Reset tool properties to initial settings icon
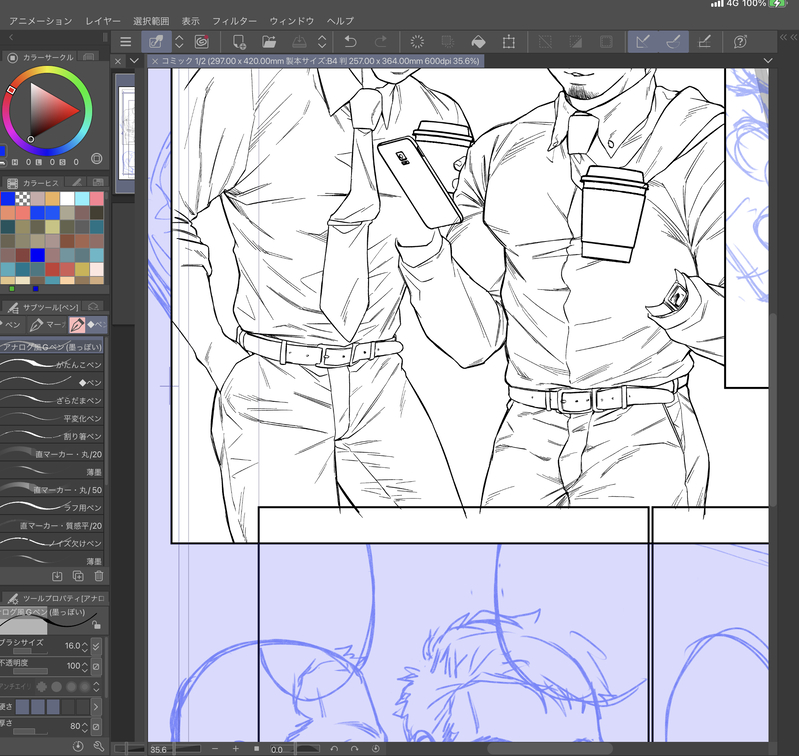799x756 pixels. pos(78,746)
